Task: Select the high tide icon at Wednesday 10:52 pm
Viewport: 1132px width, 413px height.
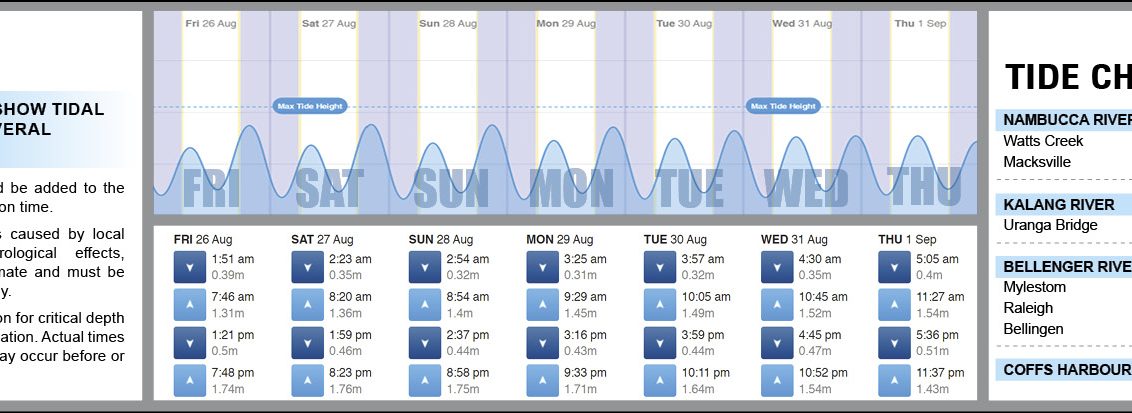Action: pos(778,381)
